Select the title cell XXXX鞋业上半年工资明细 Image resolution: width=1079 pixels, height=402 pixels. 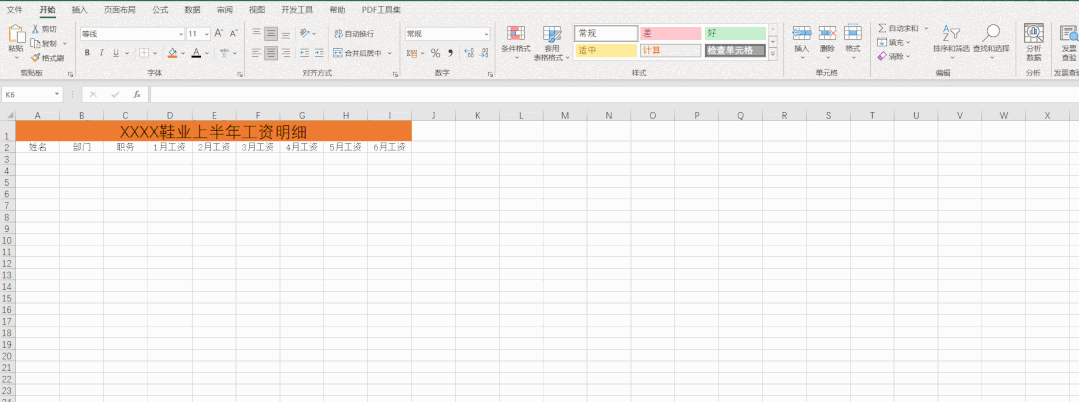point(213,131)
